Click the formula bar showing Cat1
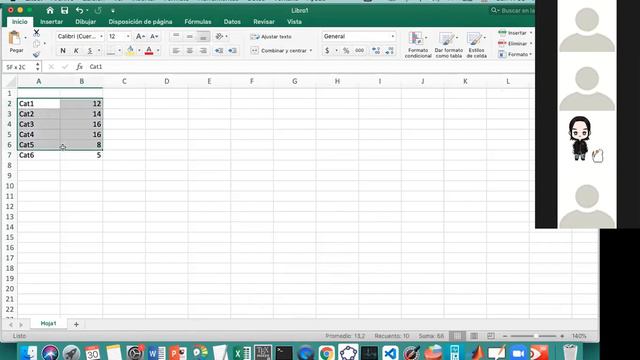This screenshot has width=640, height=360. coord(310,67)
